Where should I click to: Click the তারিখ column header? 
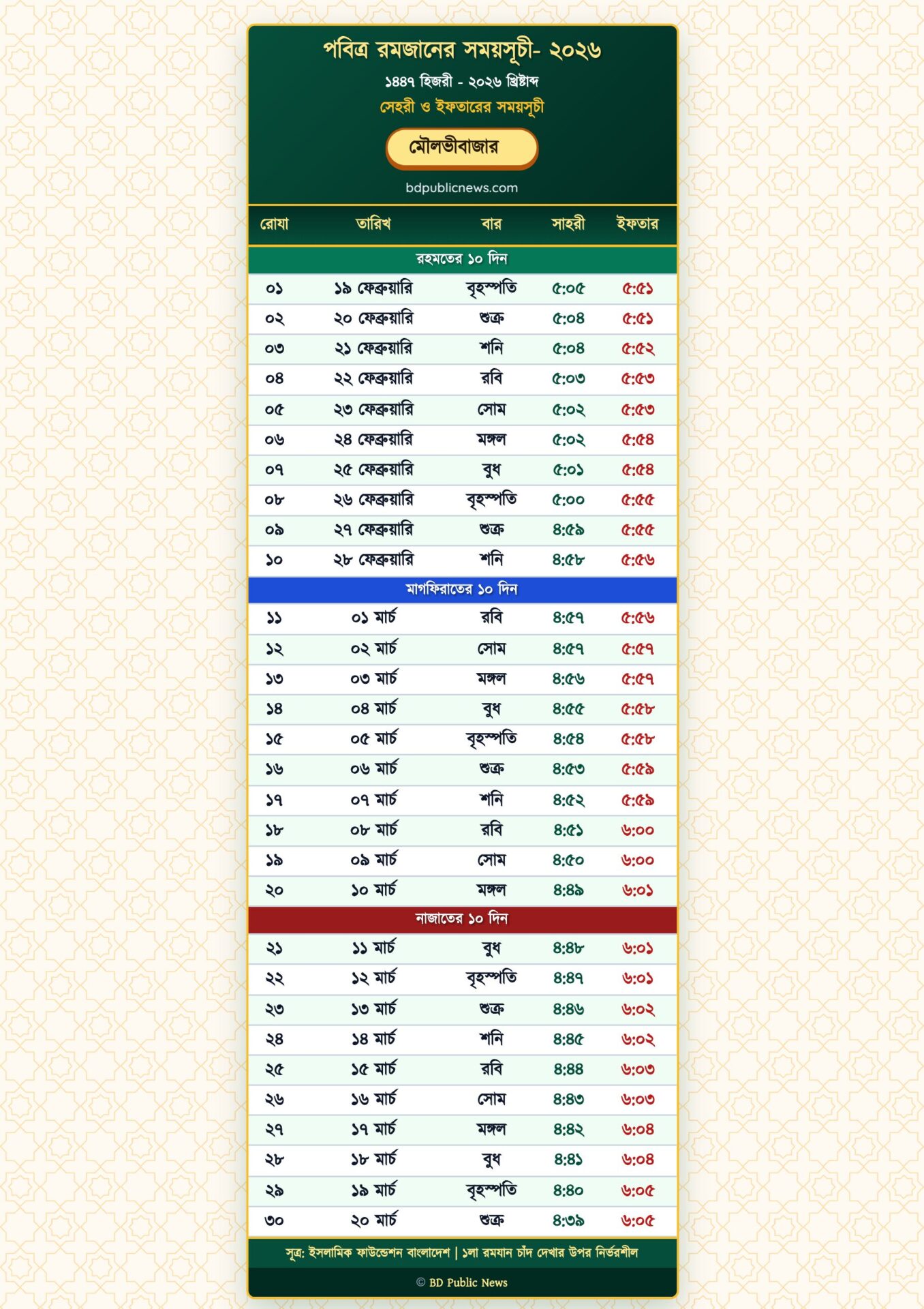373,224
